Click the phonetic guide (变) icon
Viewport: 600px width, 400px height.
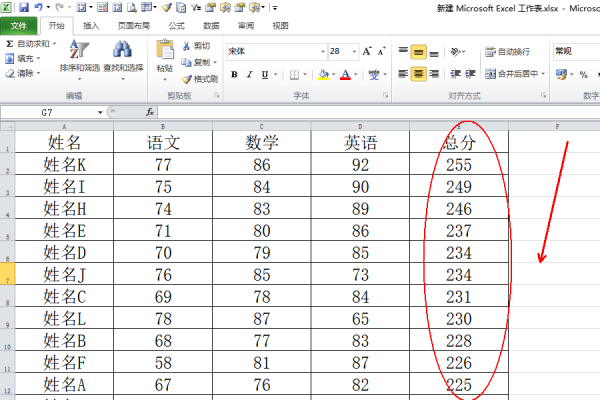tap(374, 75)
